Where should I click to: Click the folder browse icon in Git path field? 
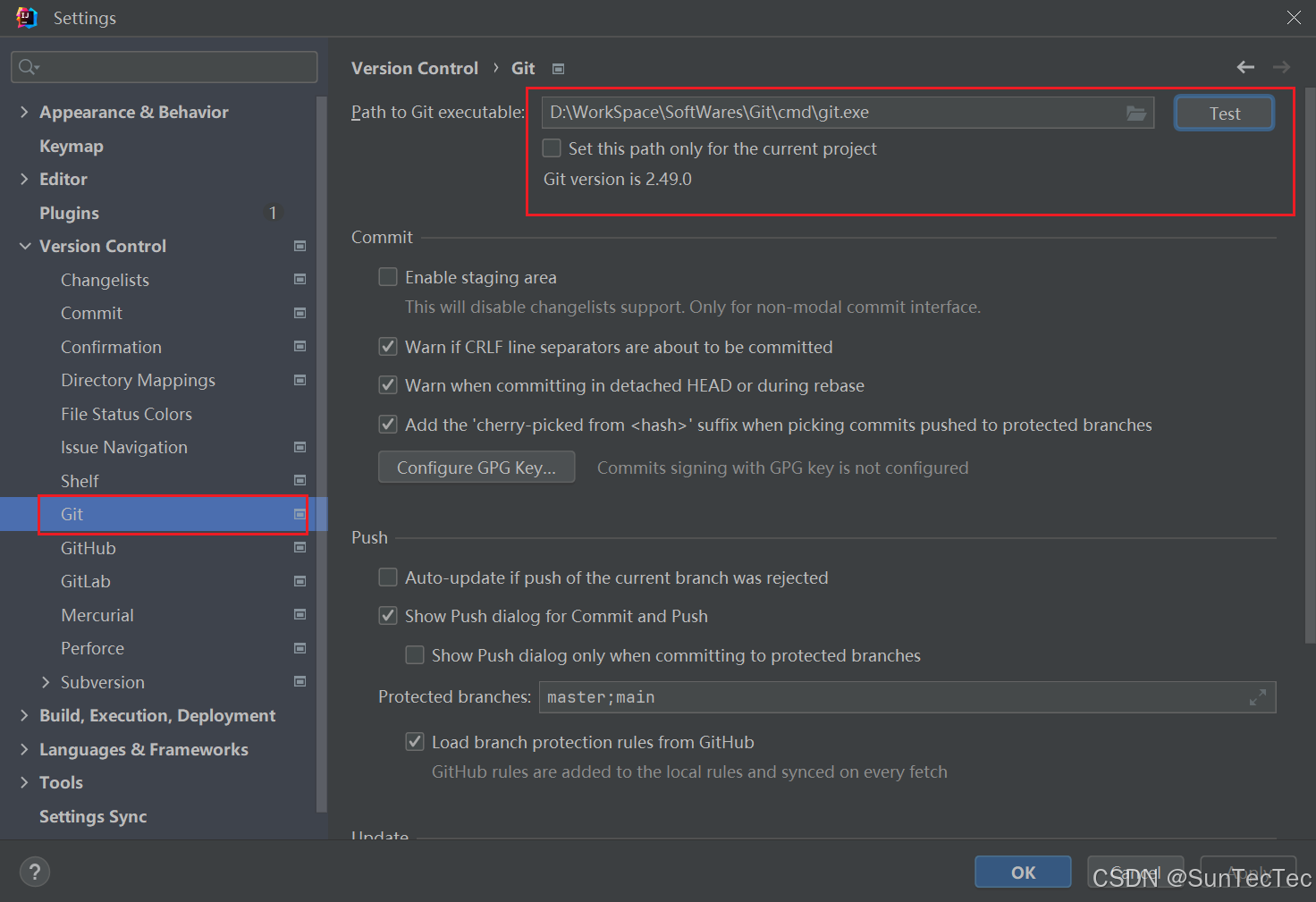(1136, 113)
